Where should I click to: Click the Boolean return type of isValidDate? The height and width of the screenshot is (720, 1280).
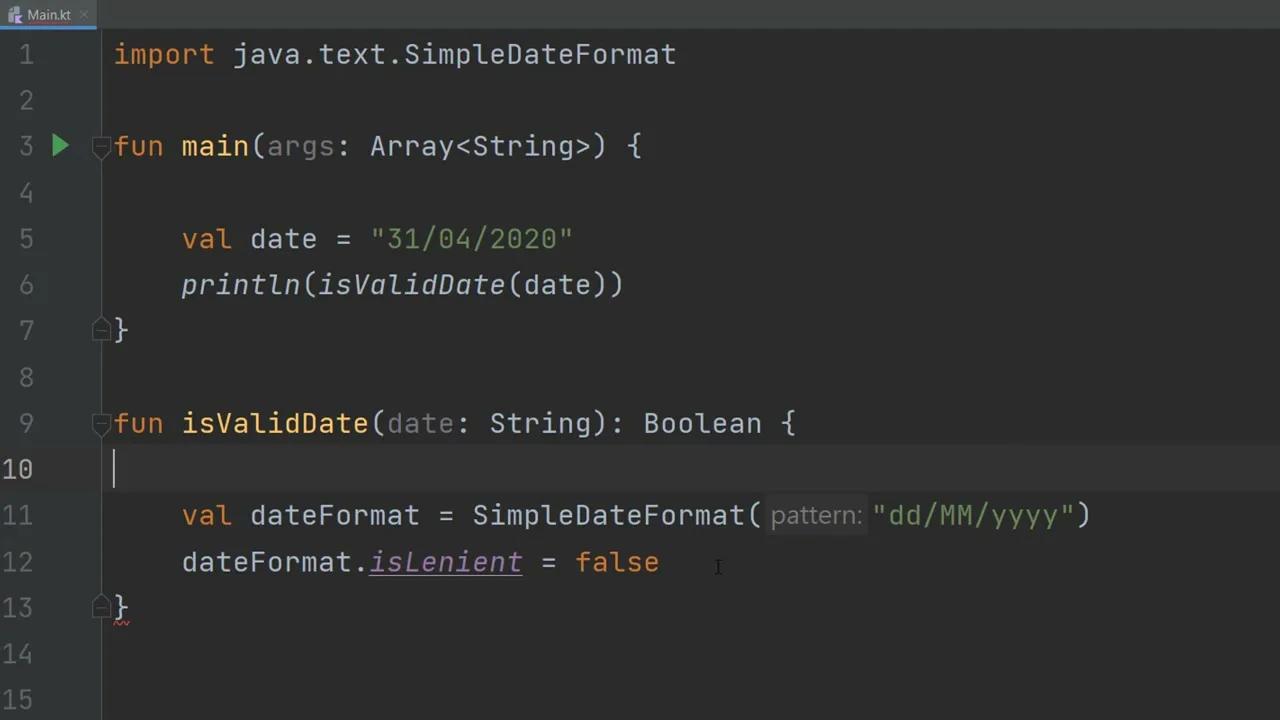click(701, 423)
